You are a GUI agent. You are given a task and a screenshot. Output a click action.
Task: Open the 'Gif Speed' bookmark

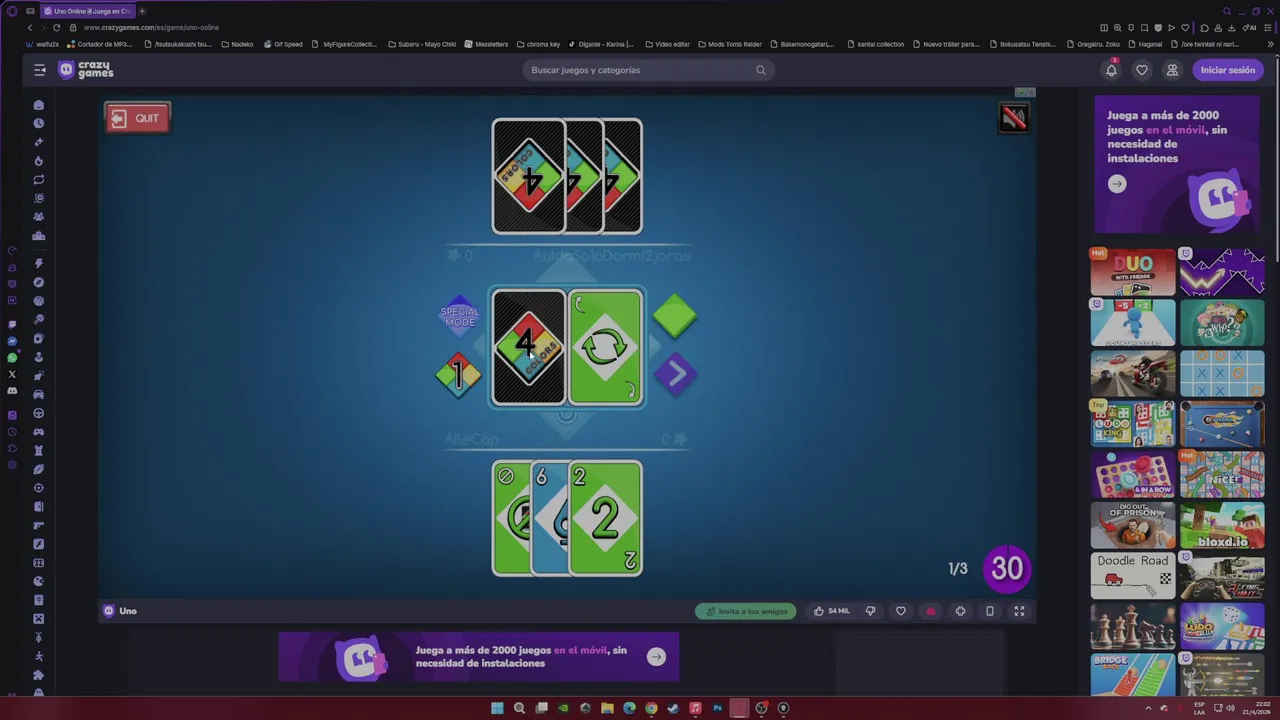pos(283,44)
